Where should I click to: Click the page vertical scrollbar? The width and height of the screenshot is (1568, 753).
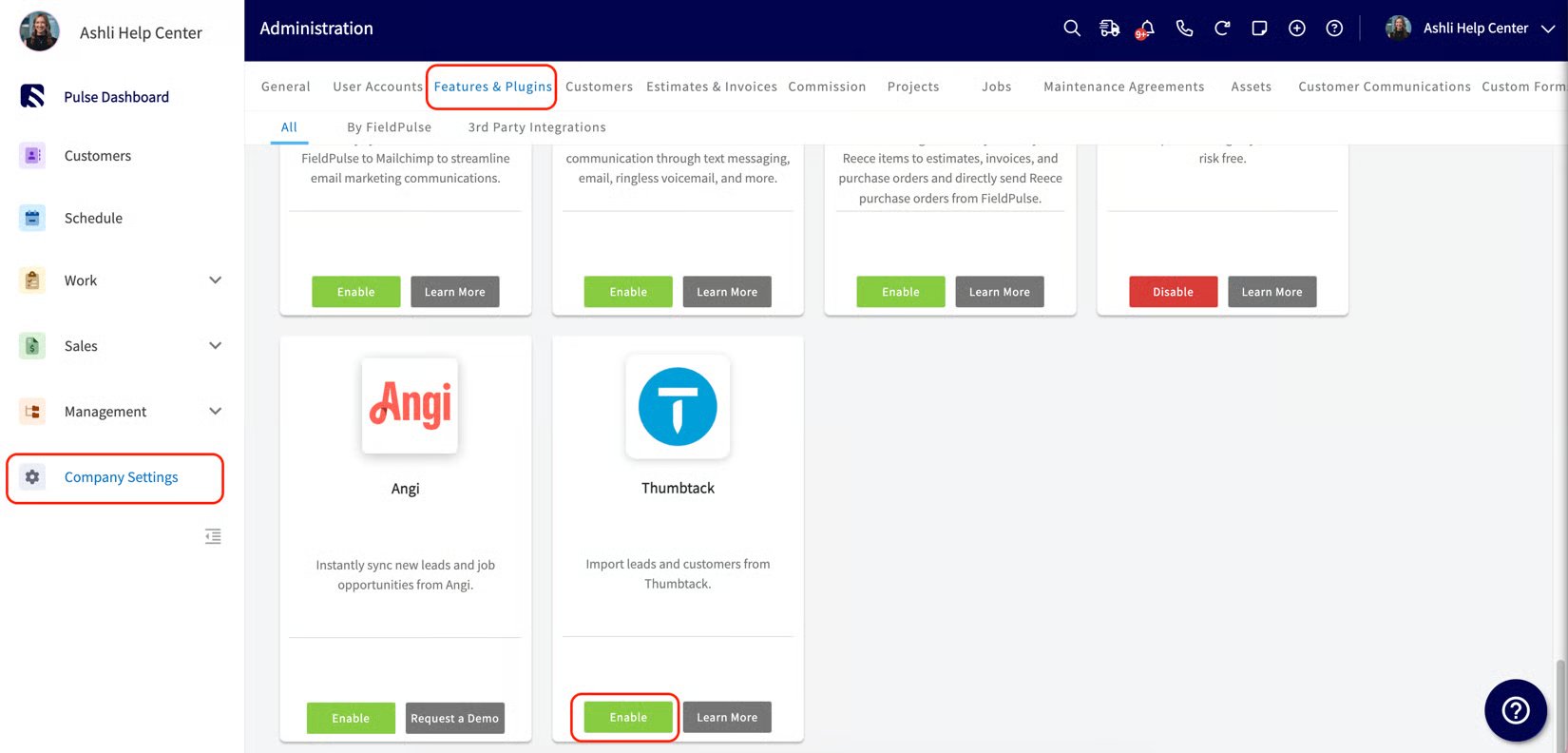1561,704
